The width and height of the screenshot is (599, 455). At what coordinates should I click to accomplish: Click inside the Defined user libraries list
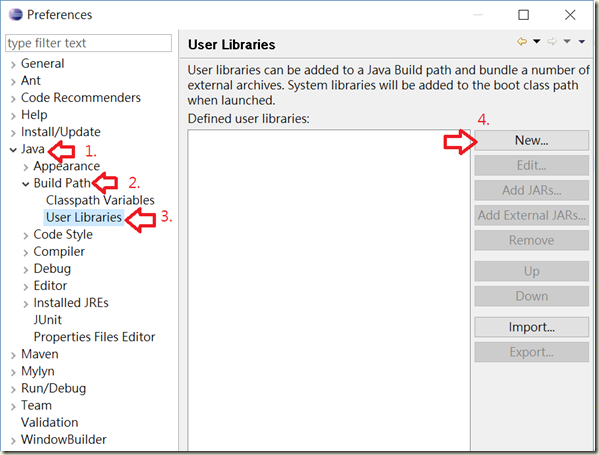(329, 290)
